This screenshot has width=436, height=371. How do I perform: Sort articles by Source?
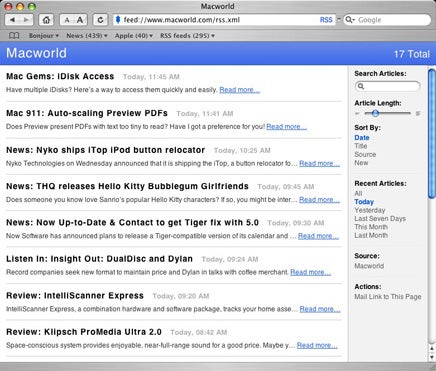coord(365,154)
